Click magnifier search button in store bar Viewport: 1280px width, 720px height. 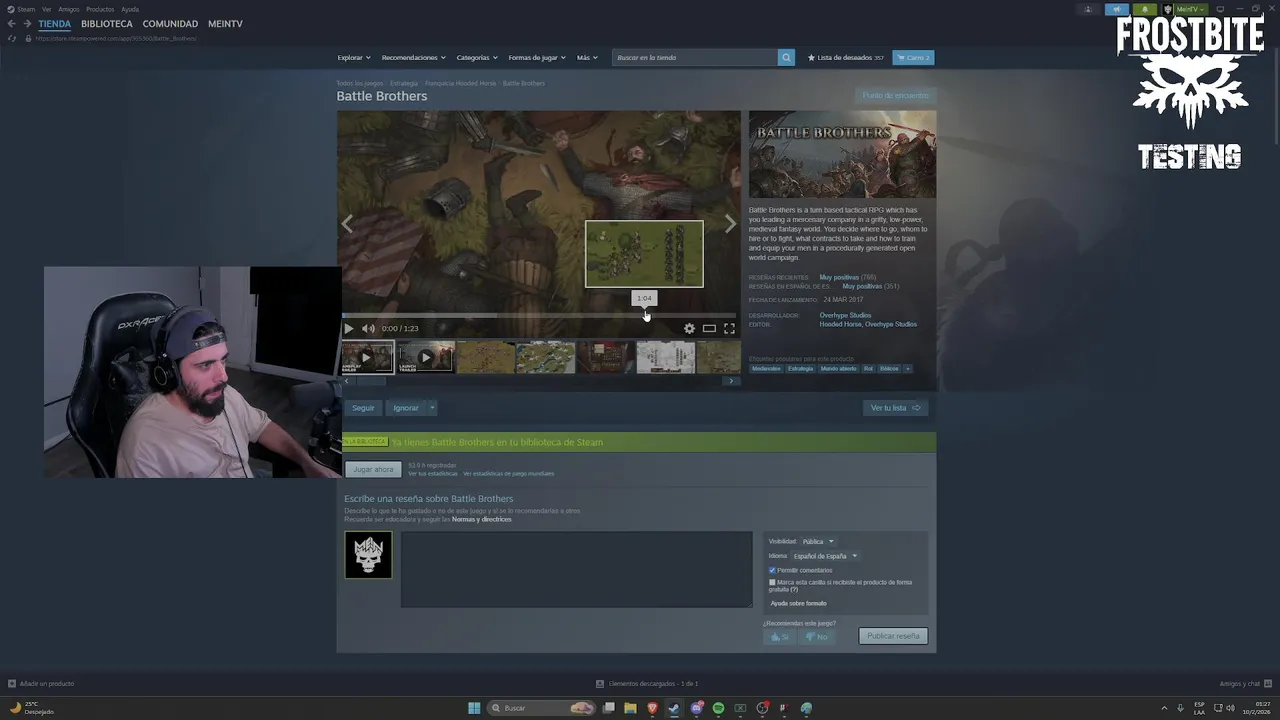786,57
